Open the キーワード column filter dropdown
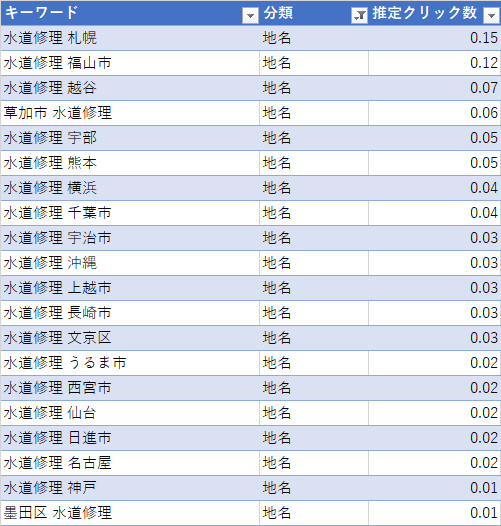 pos(250,15)
